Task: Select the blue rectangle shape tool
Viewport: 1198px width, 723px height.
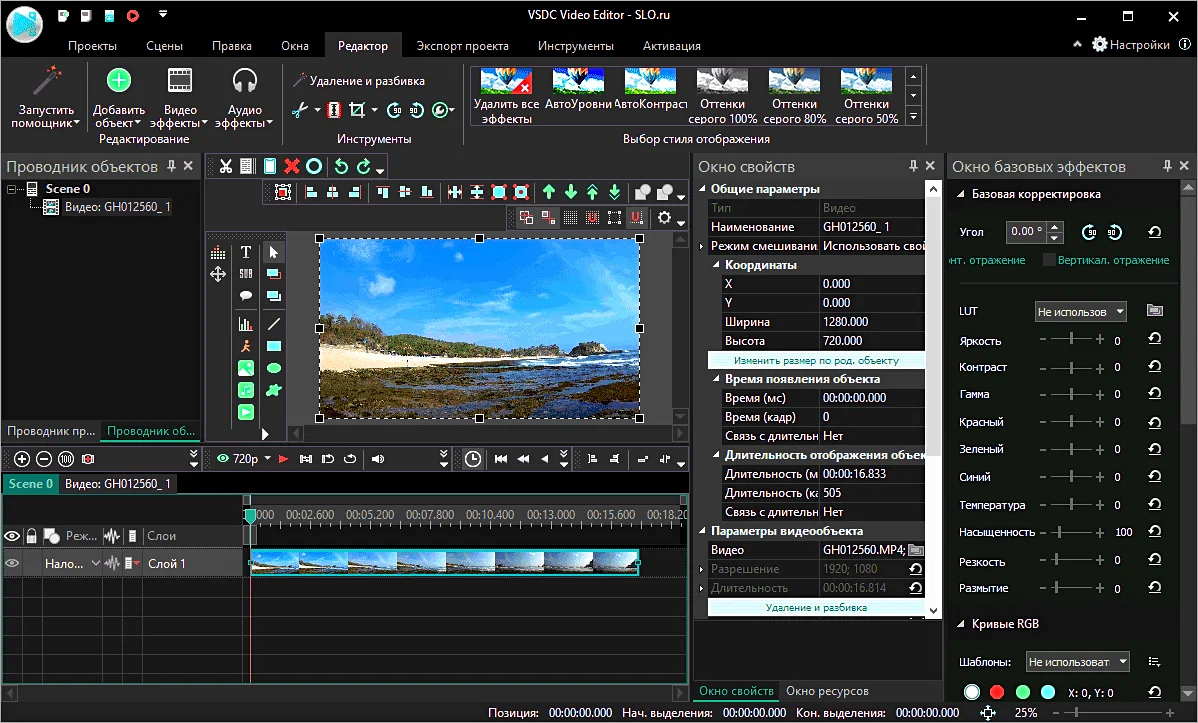Action: click(x=274, y=346)
